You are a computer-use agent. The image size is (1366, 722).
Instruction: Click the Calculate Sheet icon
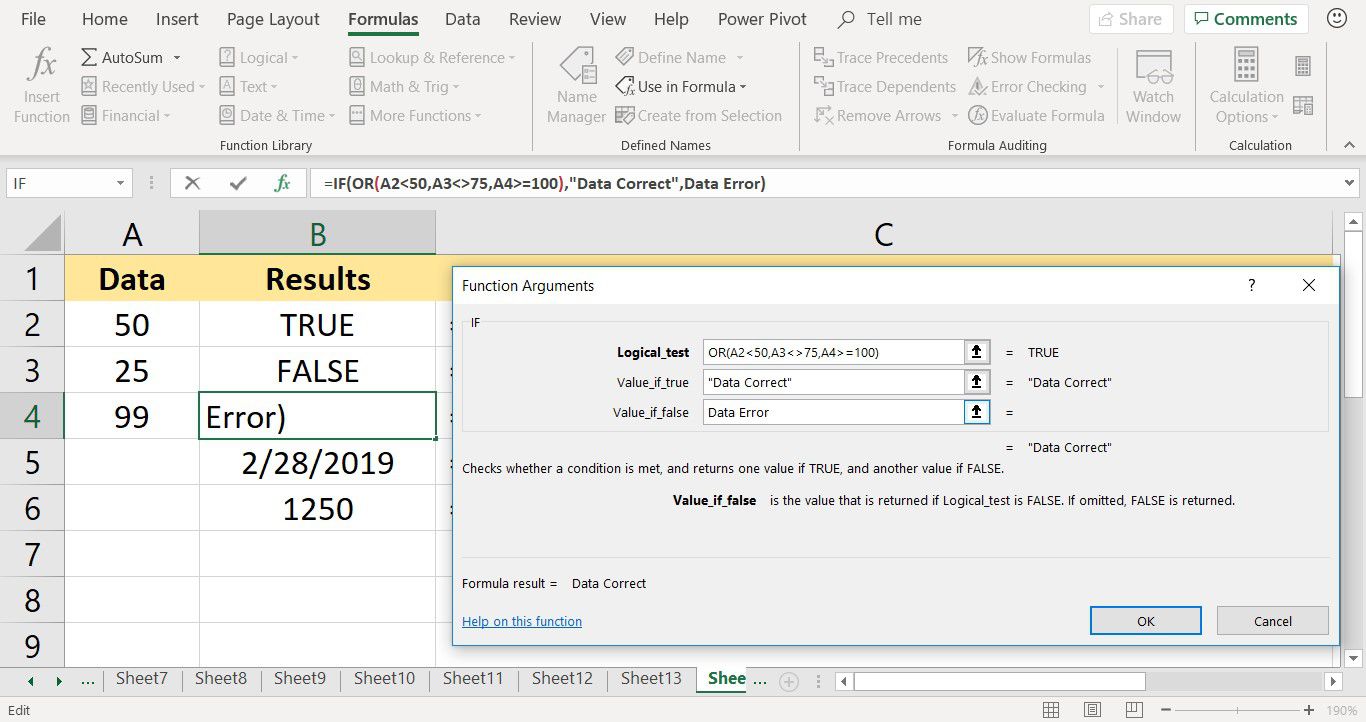pyautogui.click(x=1303, y=105)
